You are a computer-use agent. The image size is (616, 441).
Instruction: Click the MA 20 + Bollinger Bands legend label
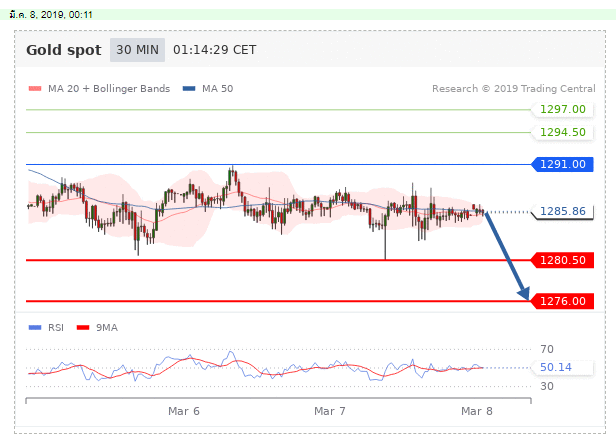109,89
